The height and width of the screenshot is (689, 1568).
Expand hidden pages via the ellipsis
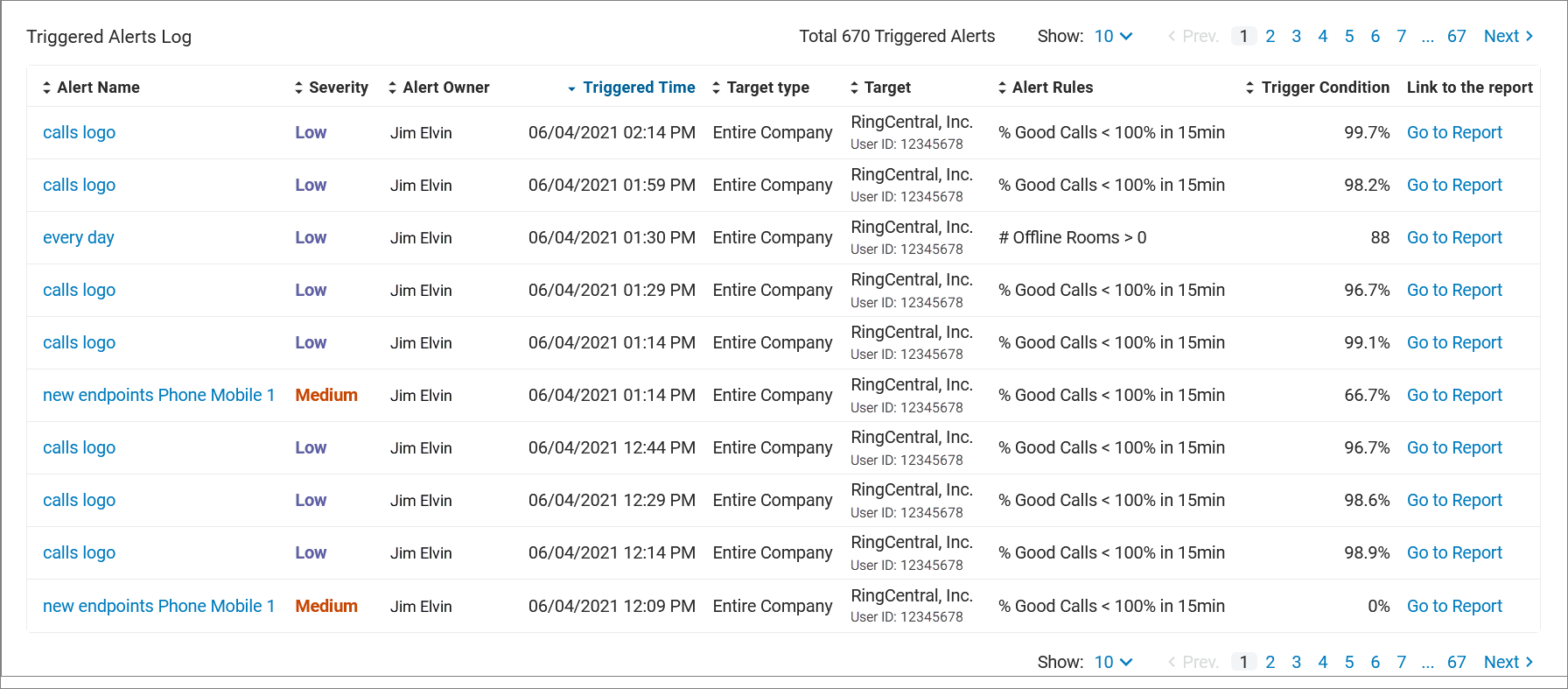click(x=1427, y=36)
